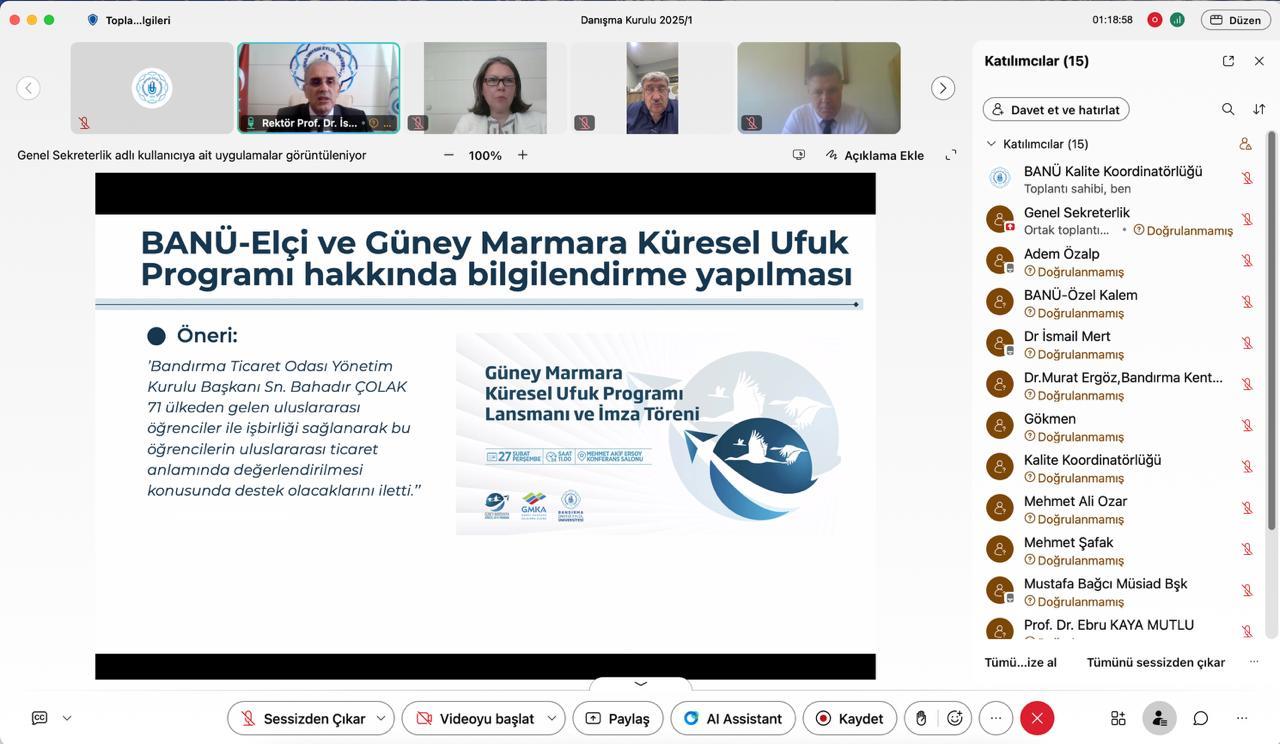This screenshot has height=744, width=1280.
Task: Click the 100% zoom level value
Action: pyautogui.click(x=485, y=155)
